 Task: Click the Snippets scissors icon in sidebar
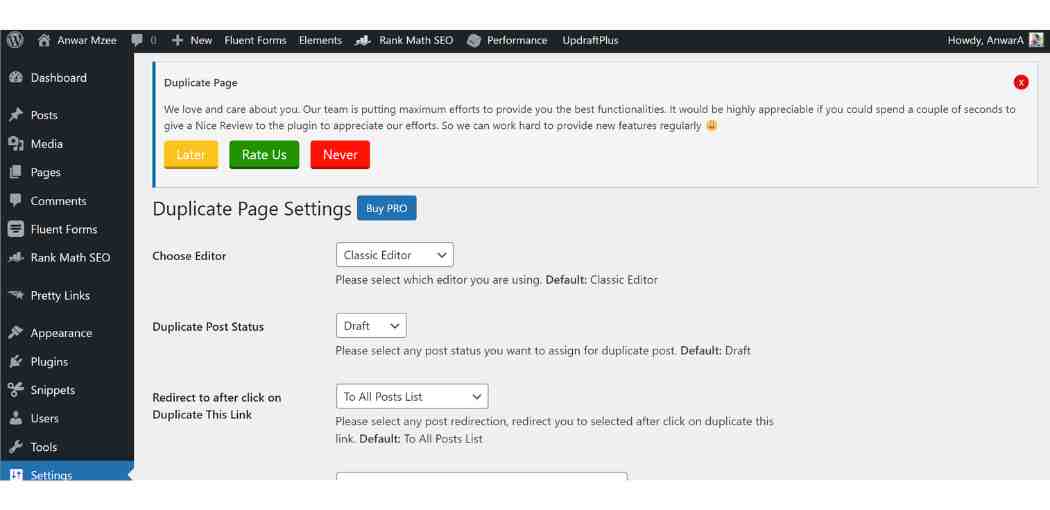(x=16, y=390)
